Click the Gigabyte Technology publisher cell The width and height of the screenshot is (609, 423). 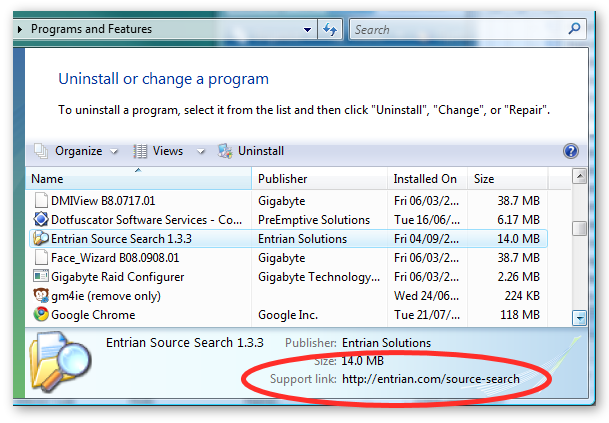(319, 277)
